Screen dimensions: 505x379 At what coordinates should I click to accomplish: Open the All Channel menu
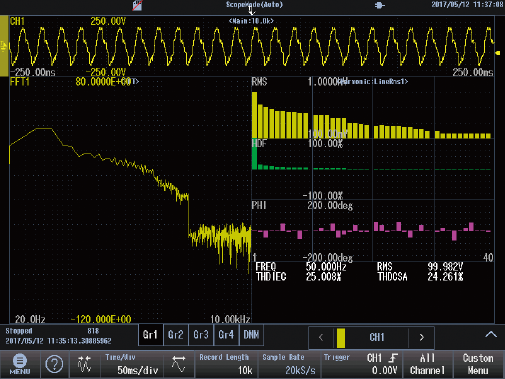point(428,364)
